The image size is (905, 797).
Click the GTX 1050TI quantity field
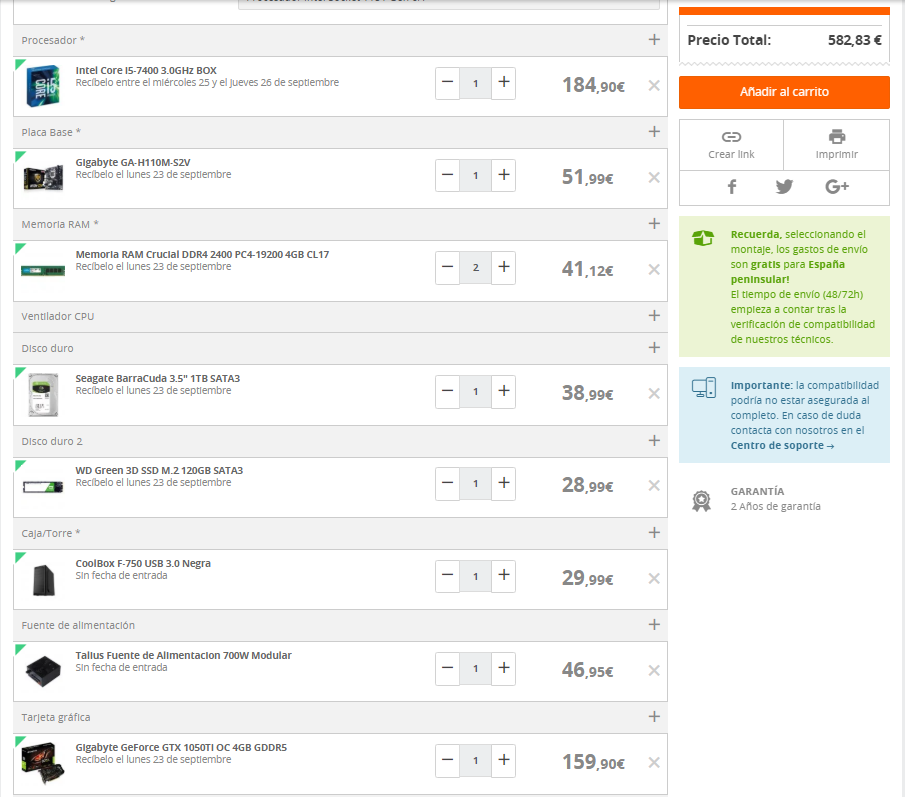[x=476, y=760]
